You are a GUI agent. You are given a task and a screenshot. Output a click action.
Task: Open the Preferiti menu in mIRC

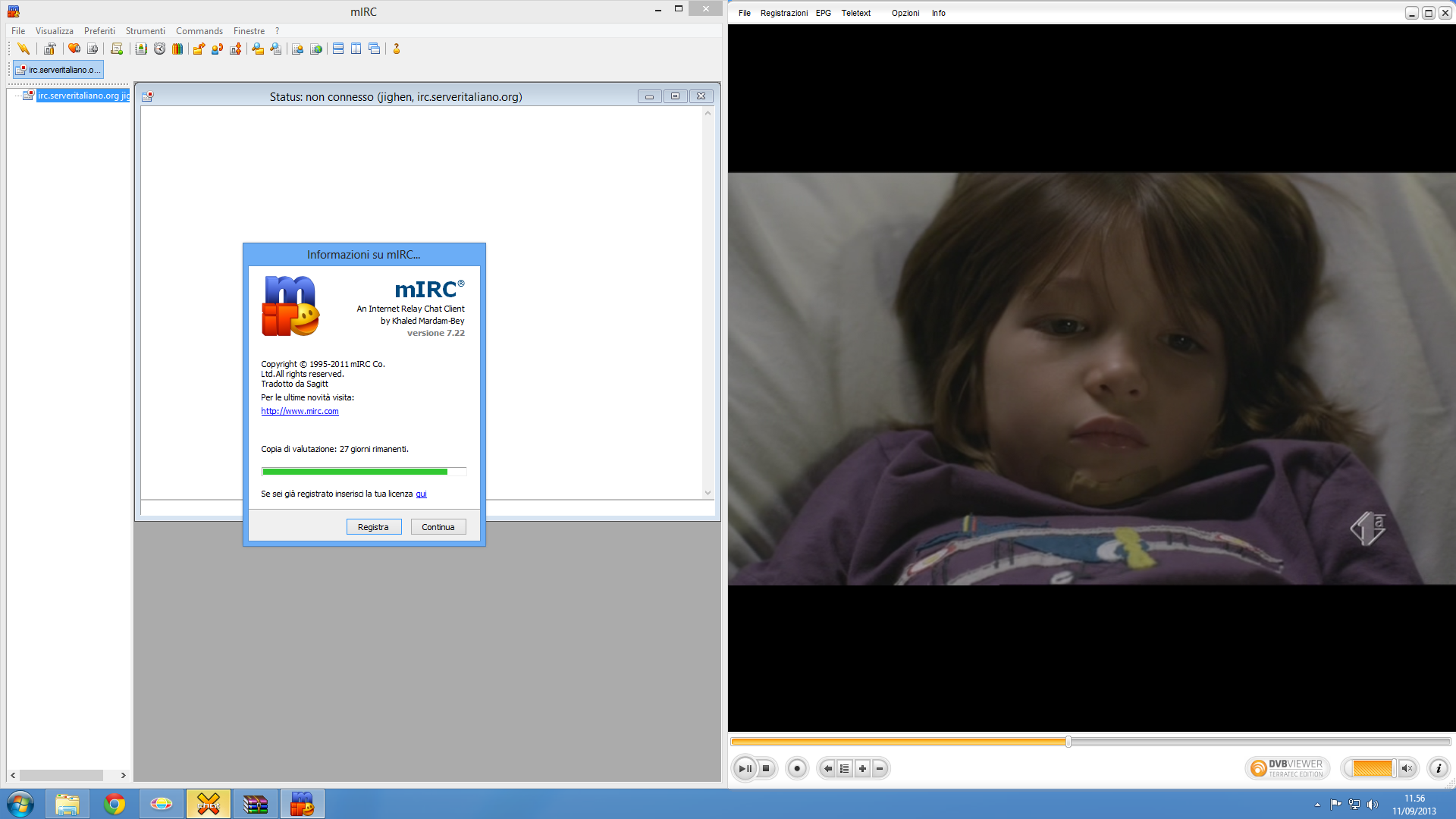coord(99,31)
